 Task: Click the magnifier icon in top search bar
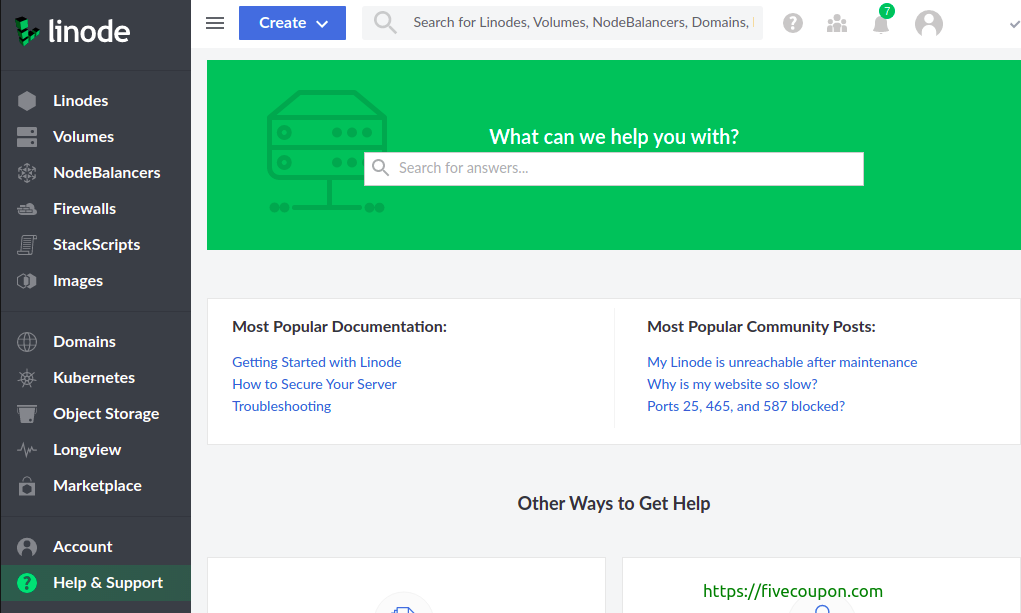coord(385,23)
